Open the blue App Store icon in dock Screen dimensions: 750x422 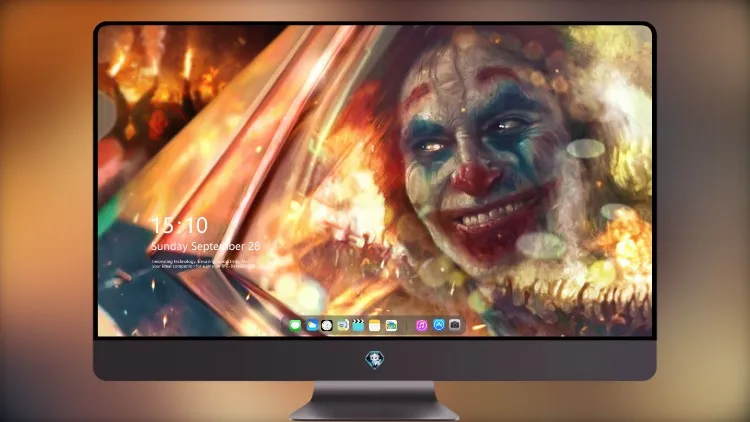[439, 325]
